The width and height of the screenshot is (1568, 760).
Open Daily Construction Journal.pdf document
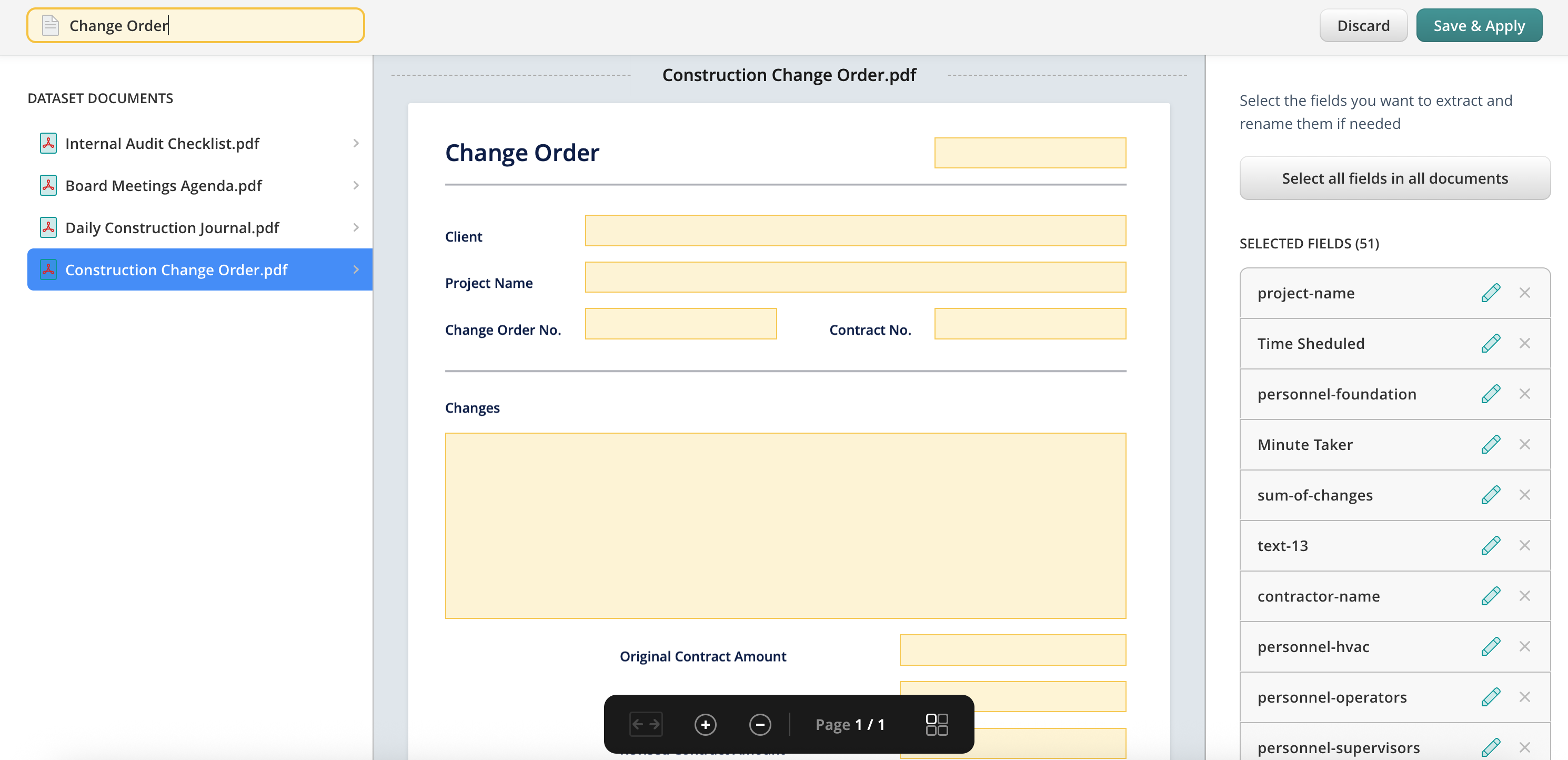point(172,228)
